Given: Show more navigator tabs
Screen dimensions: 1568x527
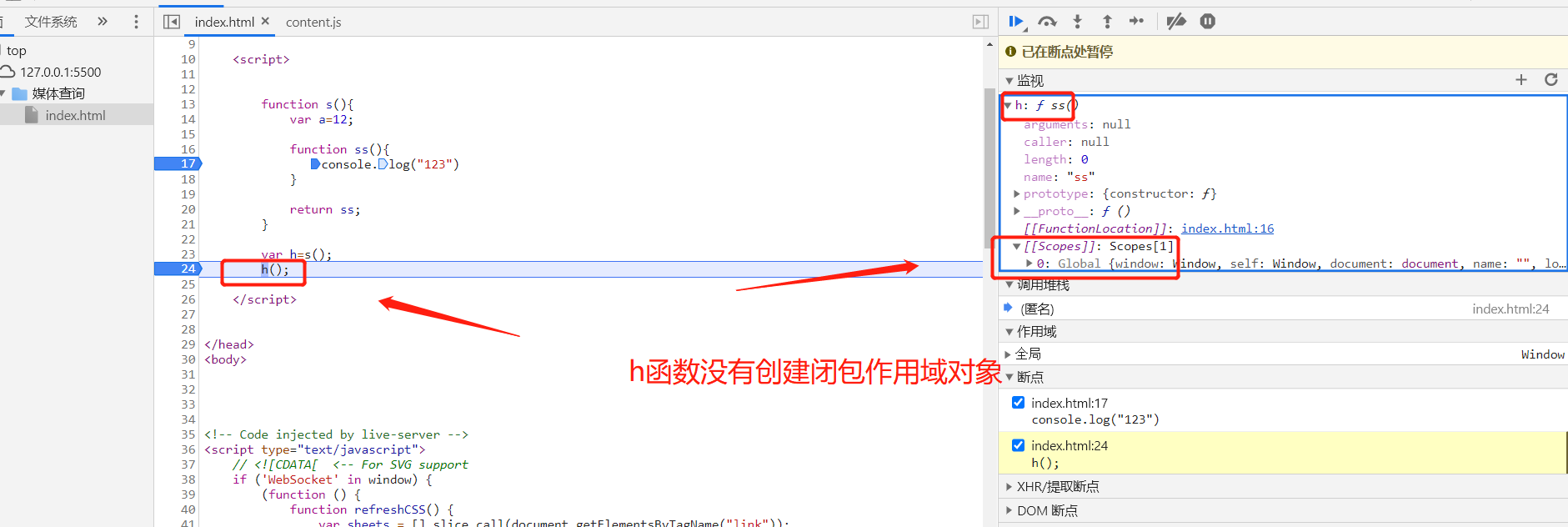Looking at the screenshot, I should point(103,22).
